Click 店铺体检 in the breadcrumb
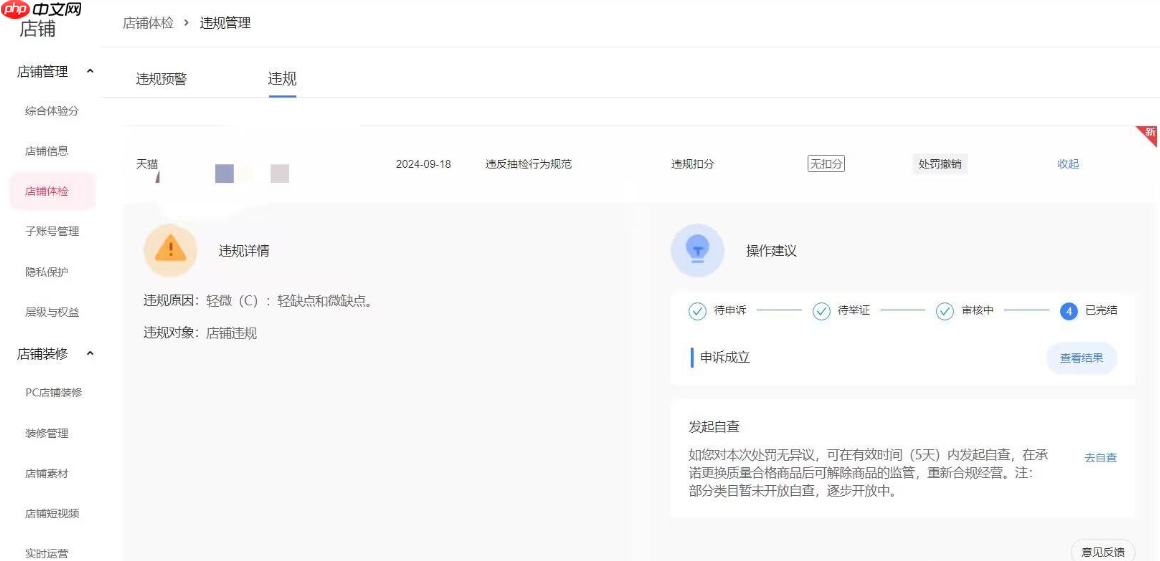Image resolution: width=1160 pixels, height=561 pixels. click(148, 23)
